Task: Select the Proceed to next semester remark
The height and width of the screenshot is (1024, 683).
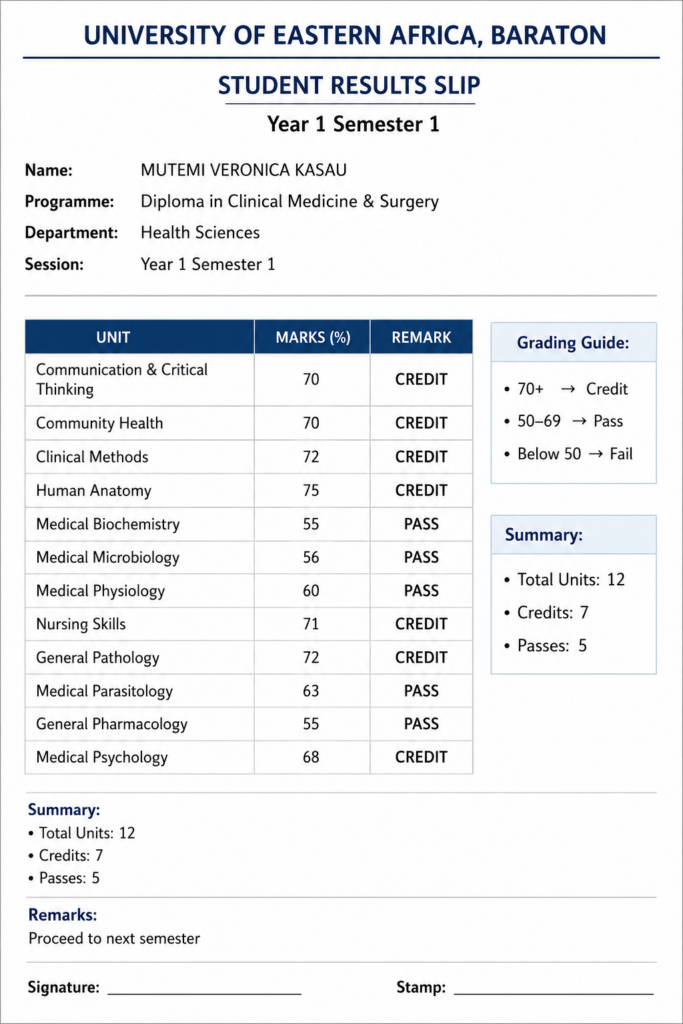Action: click(114, 938)
